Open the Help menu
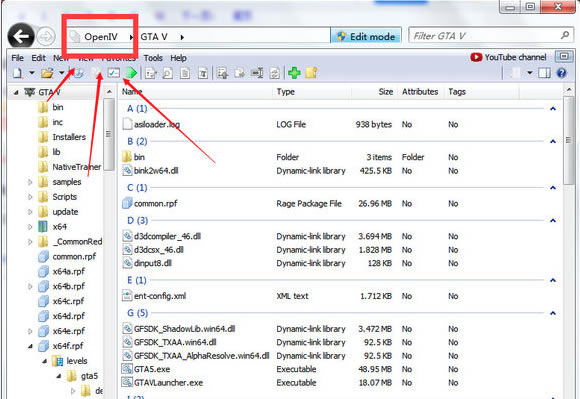Viewport: 580px width, 399px height. (x=178, y=58)
